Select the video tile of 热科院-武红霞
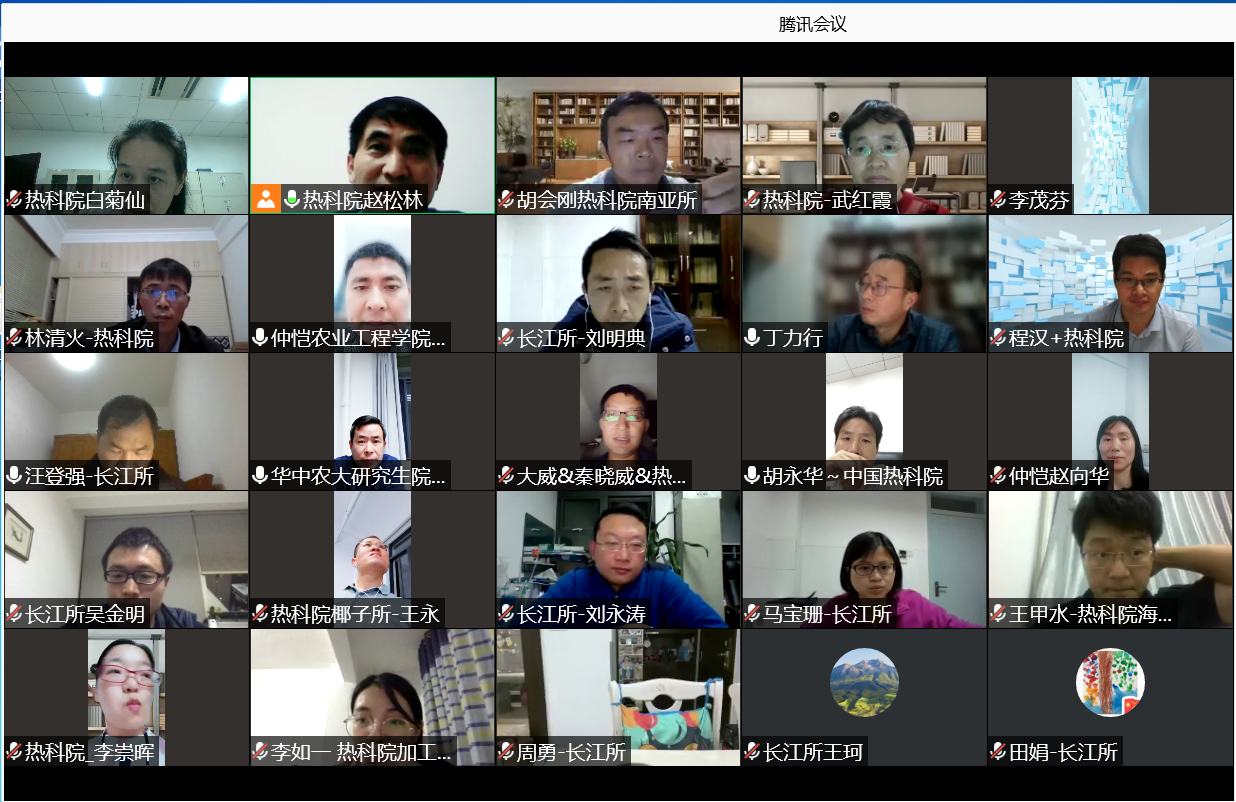Screen dimensions: 1236x802 tap(864, 145)
